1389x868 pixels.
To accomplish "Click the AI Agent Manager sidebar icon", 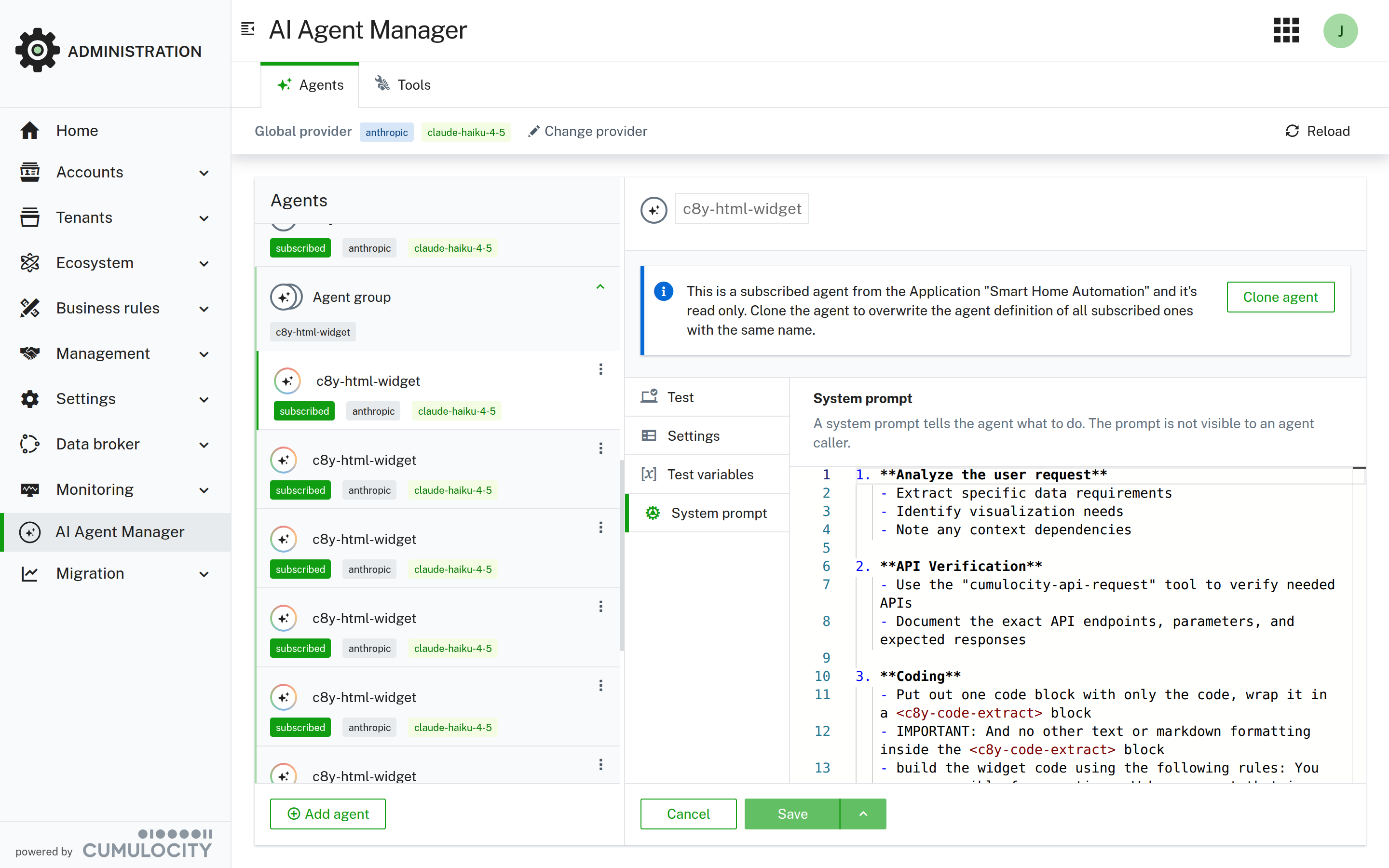I will click(x=30, y=531).
